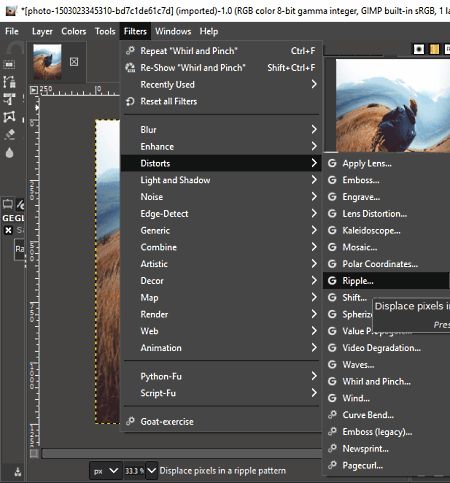This screenshot has width=450, height=483.
Task: Open the File menu
Action: 12,31
